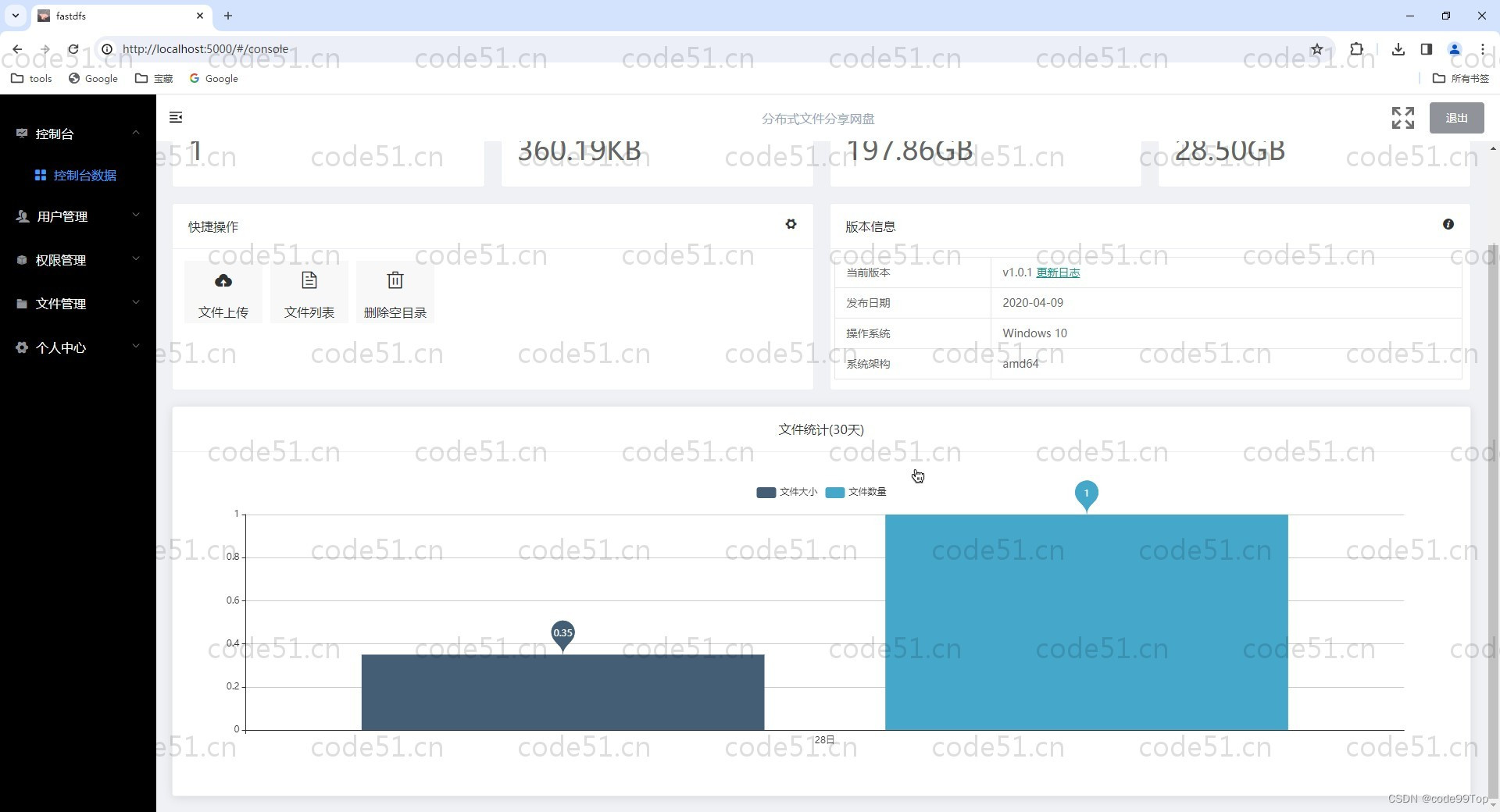Image resolution: width=1500 pixels, height=812 pixels.
Task: Select the fastdfs browser tab
Action: coord(121,16)
